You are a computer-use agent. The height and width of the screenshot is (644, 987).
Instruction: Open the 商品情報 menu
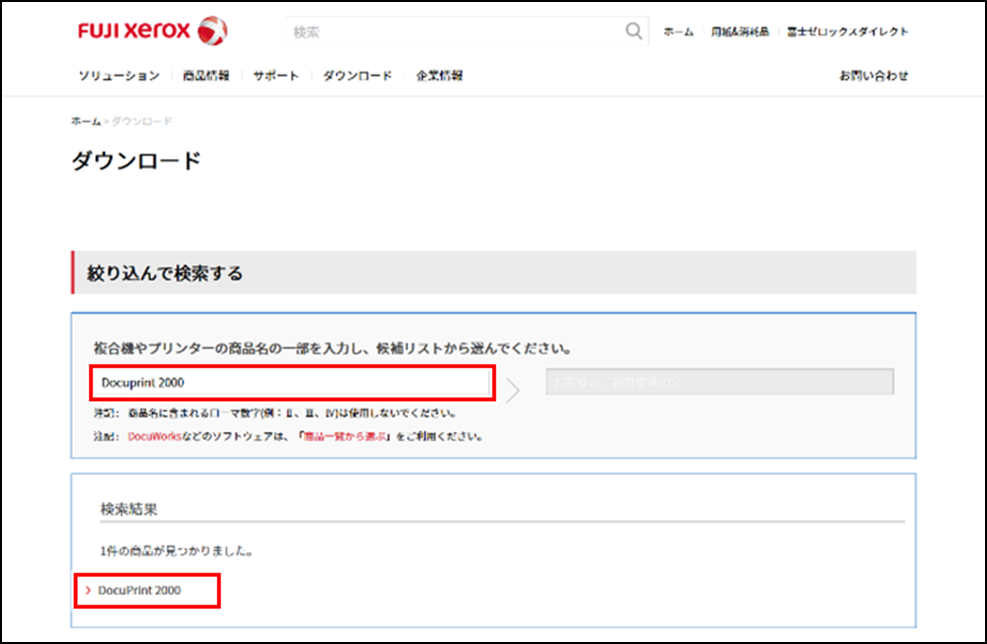pyautogui.click(x=206, y=76)
